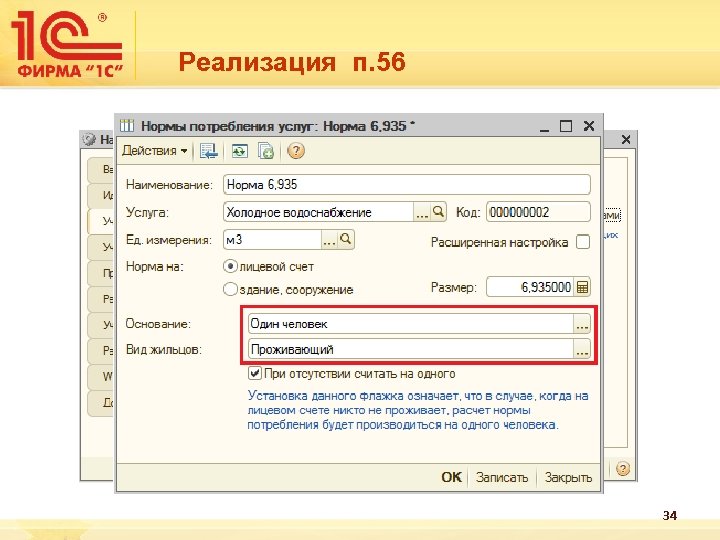Select the здание, сооружение radio button
The image size is (720, 540).
230,289
